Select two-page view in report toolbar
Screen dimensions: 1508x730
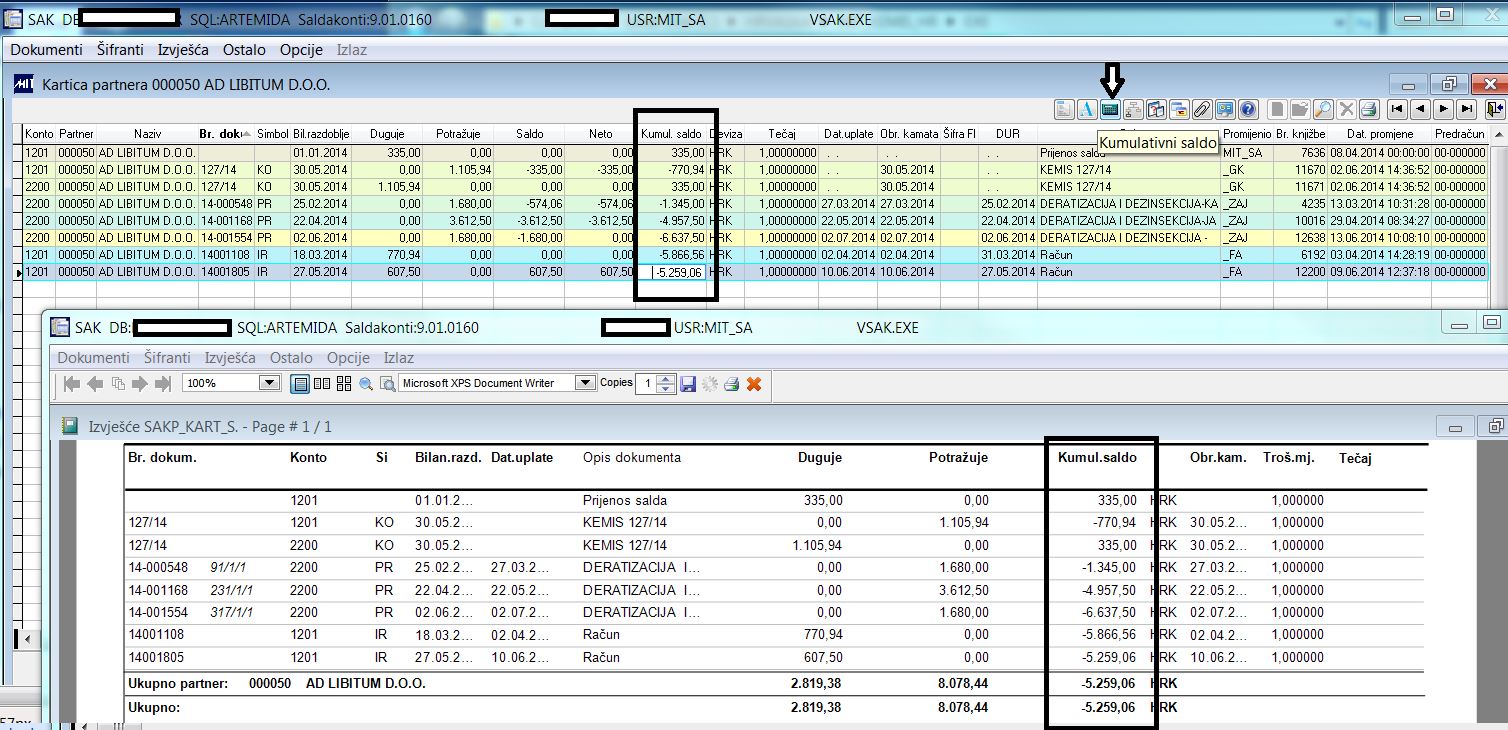(x=322, y=383)
